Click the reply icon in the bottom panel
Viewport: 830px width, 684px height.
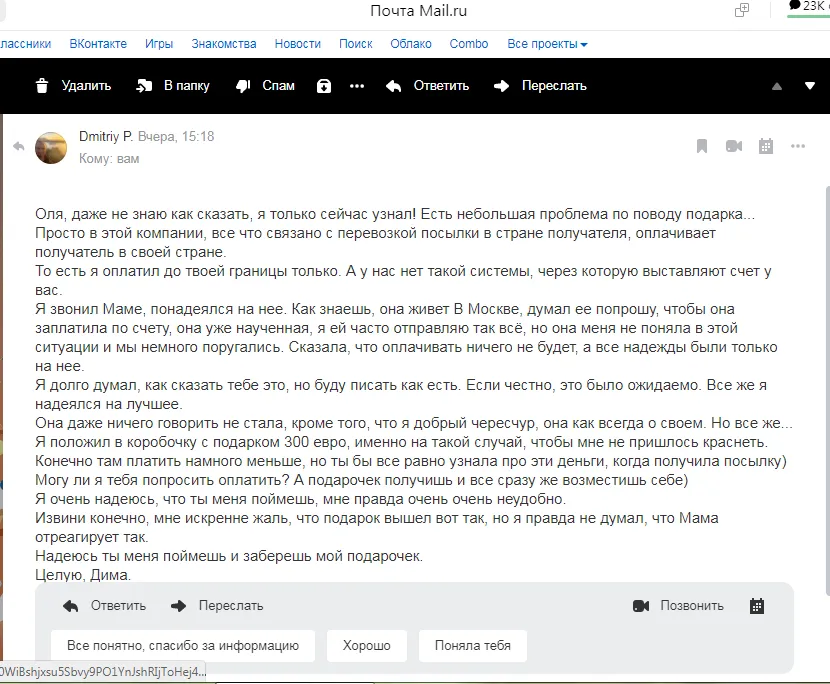click(70, 606)
